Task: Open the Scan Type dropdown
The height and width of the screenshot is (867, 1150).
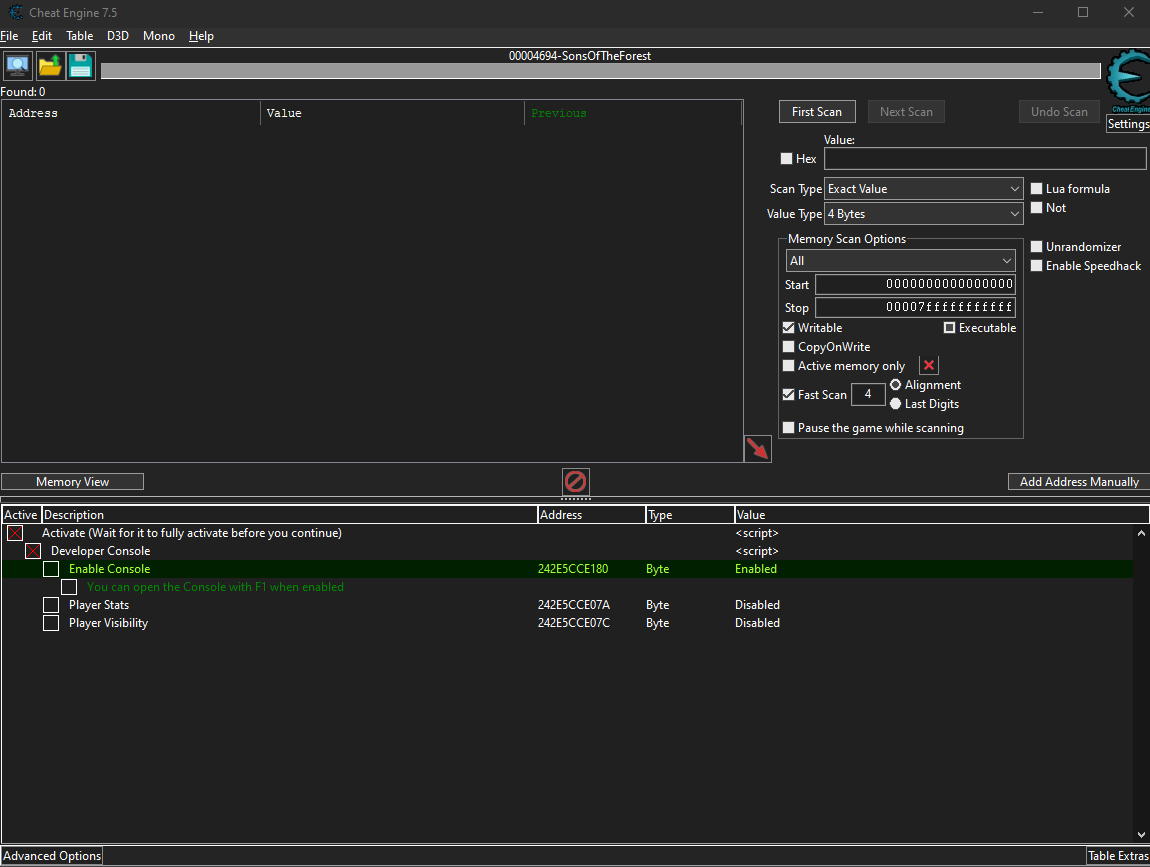Action: [923, 189]
